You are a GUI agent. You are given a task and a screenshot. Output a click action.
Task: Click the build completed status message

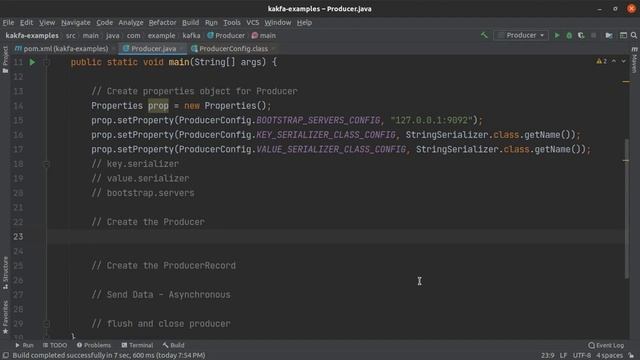click(x=109, y=355)
